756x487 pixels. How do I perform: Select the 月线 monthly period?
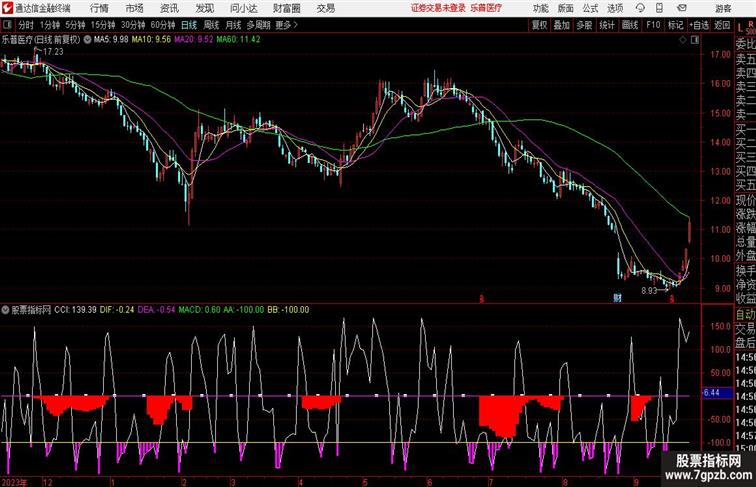pyautogui.click(x=233, y=25)
